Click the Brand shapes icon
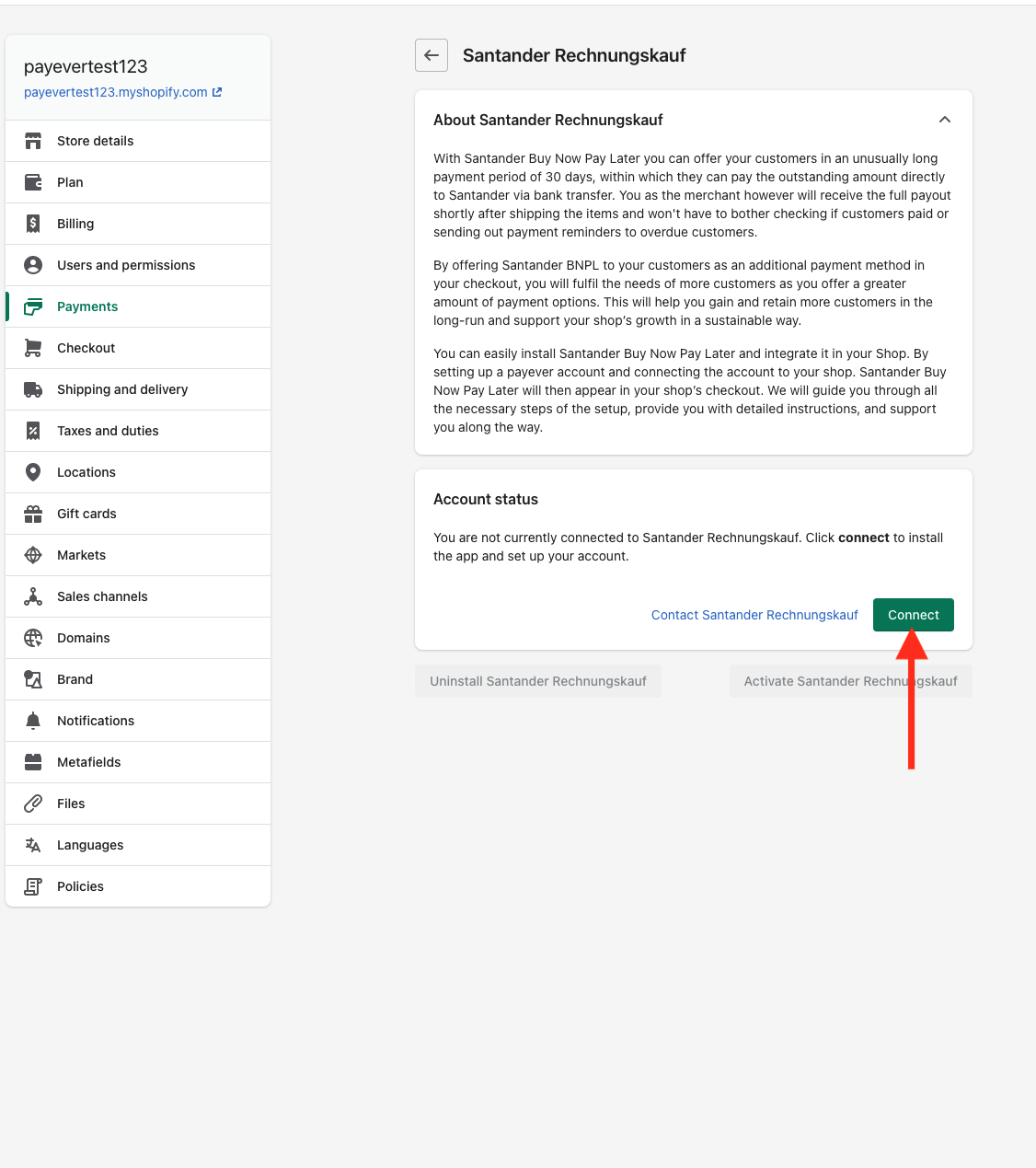Screen dimensions: 1036x1168 (33, 679)
